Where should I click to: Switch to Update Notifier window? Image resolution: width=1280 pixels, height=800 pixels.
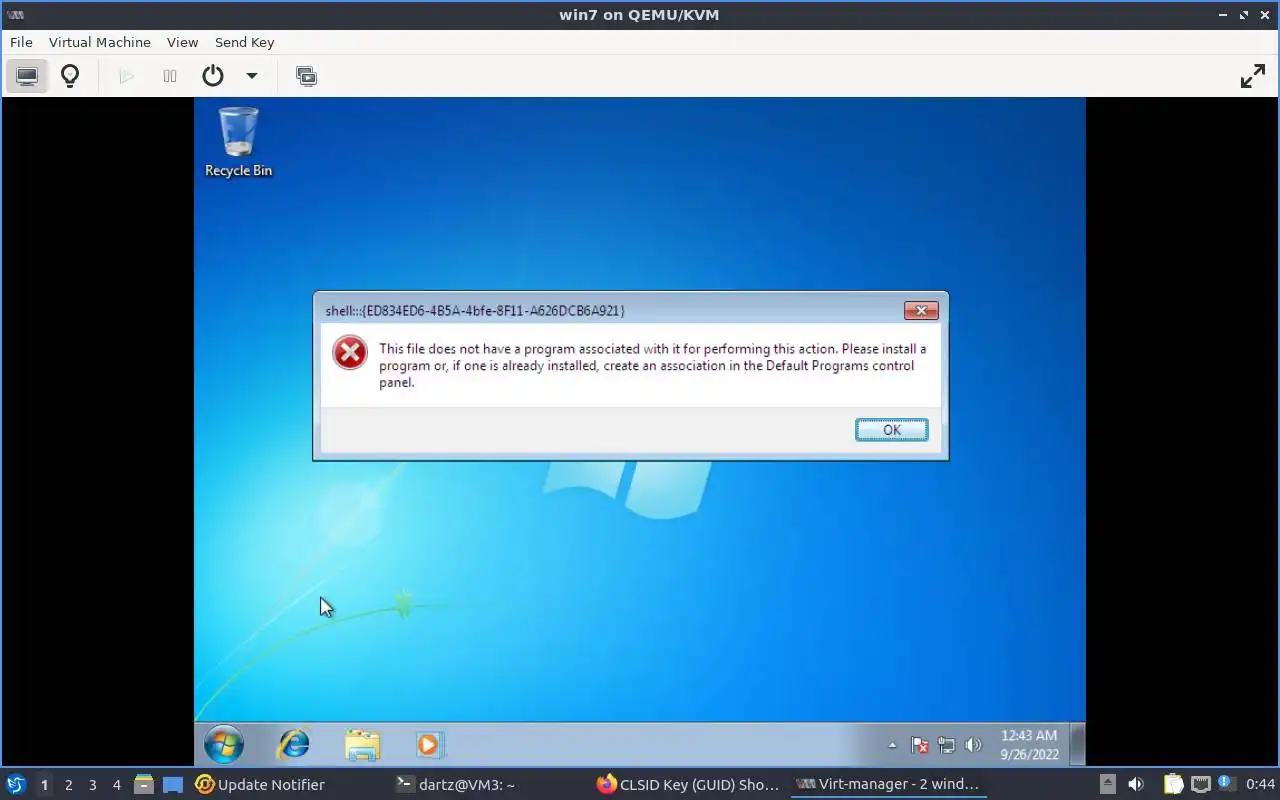tap(260, 785)
